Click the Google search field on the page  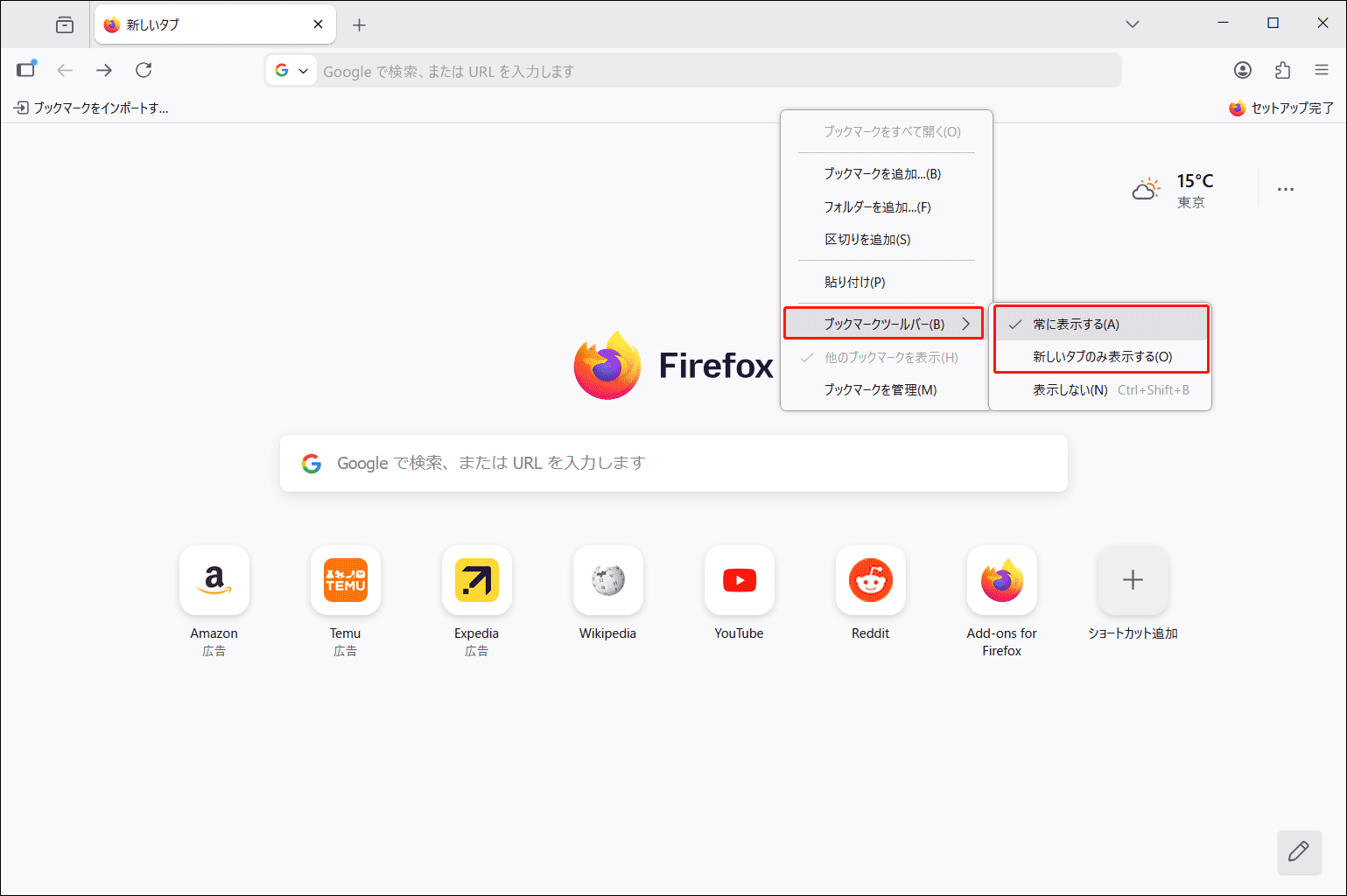click(674, 463)
